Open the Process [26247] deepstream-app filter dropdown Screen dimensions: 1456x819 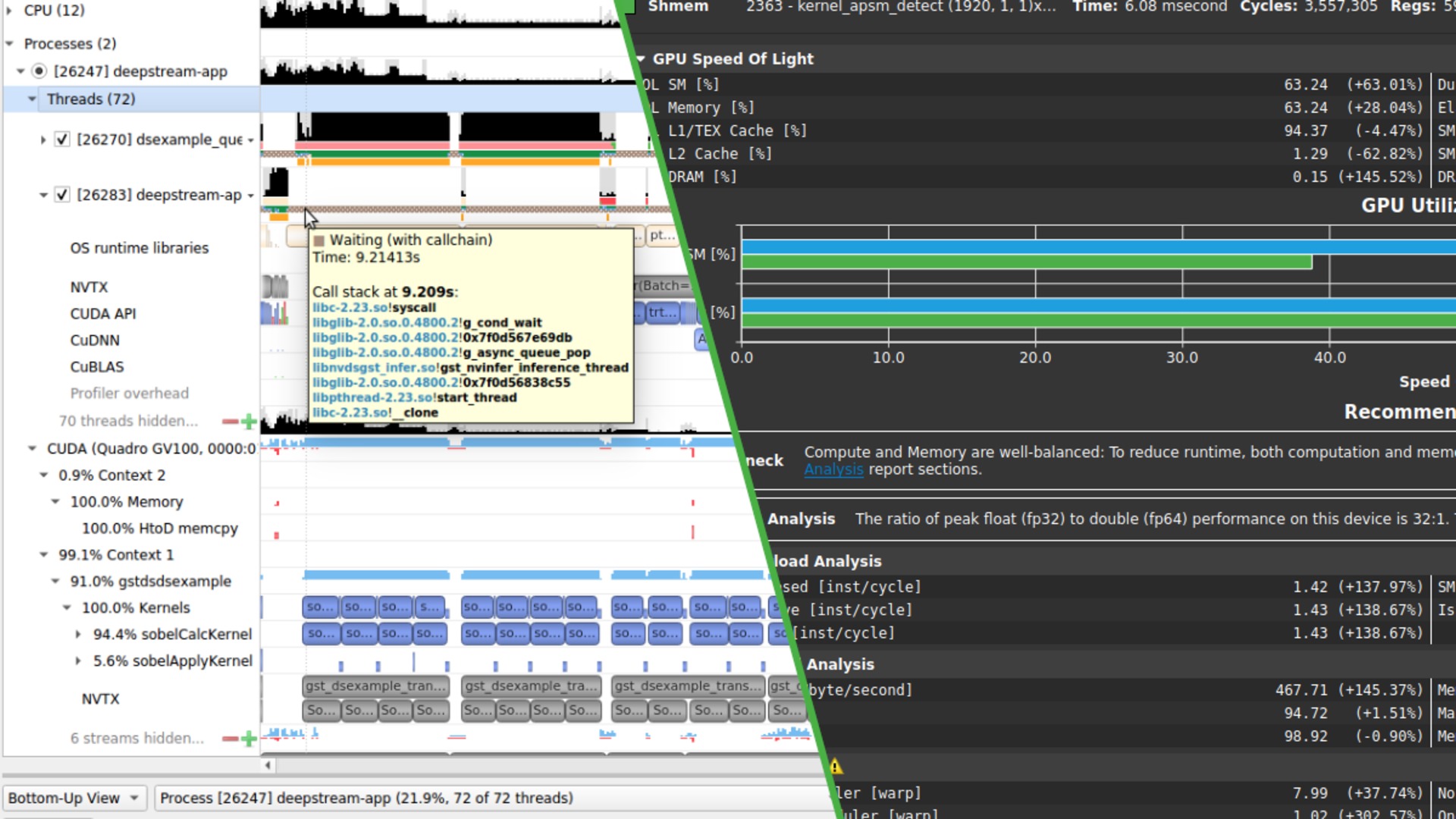pyautogui.click(x=494, y=798)
